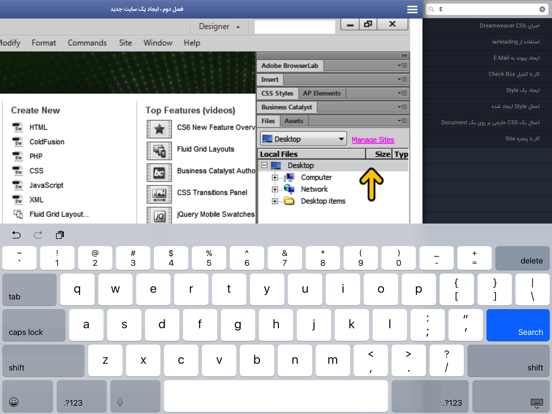Open the Designer workspace dropdown

tap(219, 26)
